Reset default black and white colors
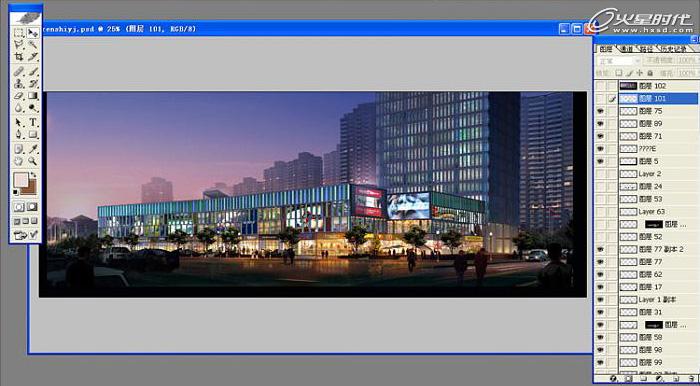Screen dimensions: 700x386 coord(16,192)
